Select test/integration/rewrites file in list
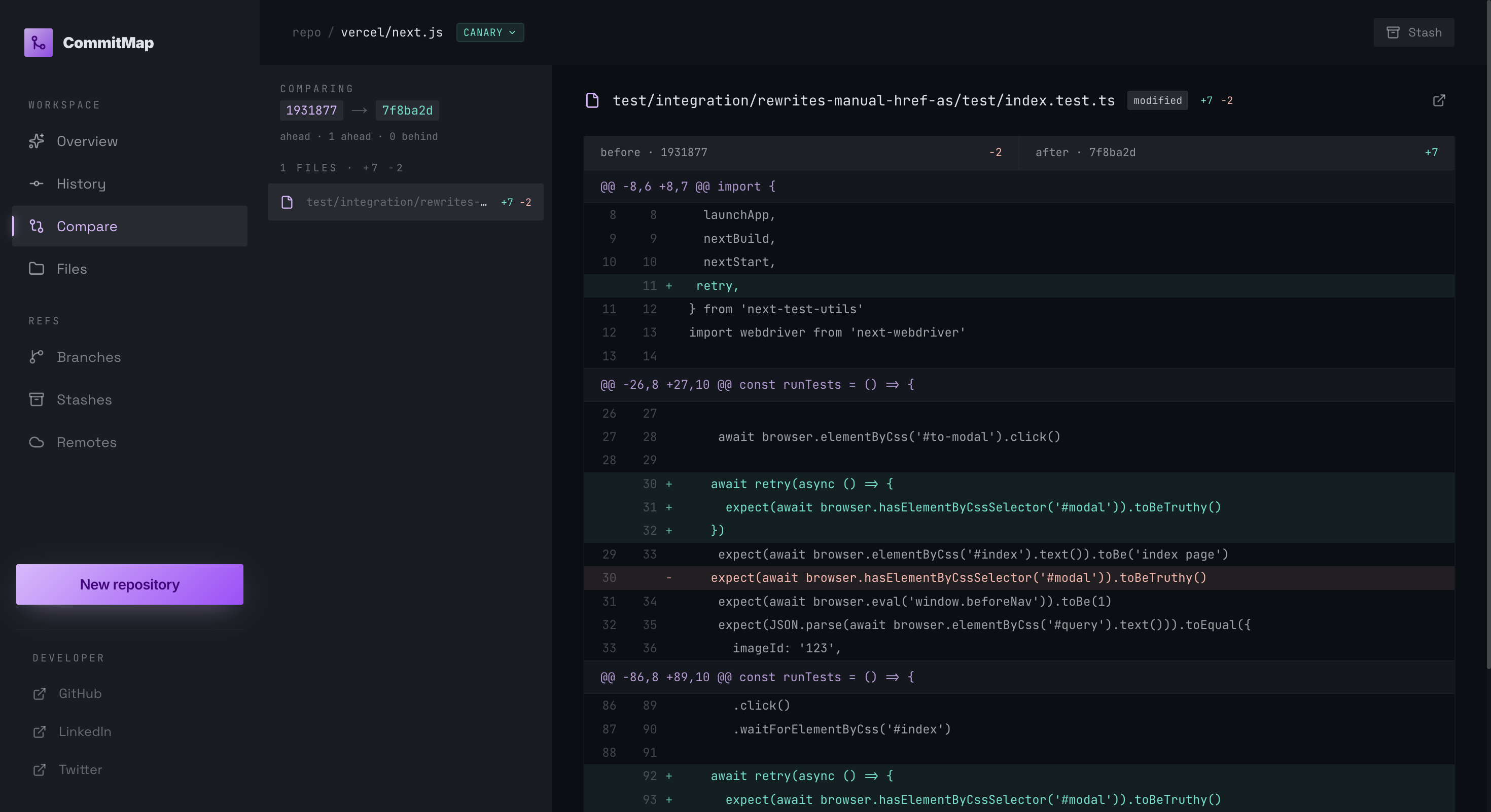 tap(405, 202)
